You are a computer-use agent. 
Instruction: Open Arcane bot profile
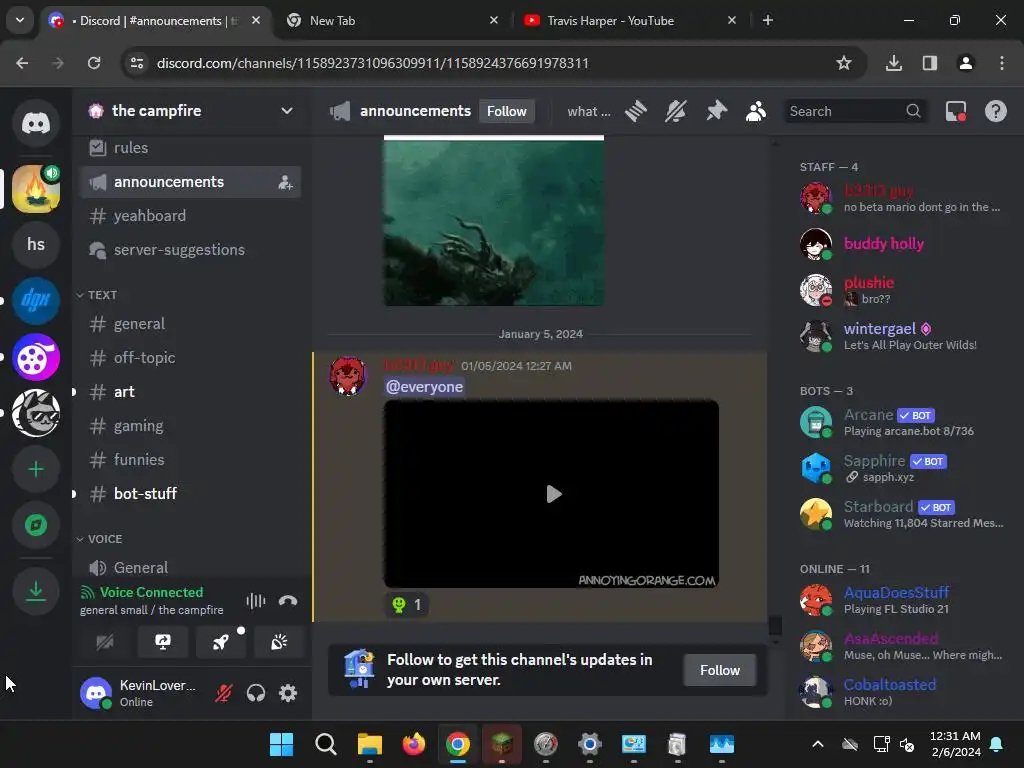902,423
